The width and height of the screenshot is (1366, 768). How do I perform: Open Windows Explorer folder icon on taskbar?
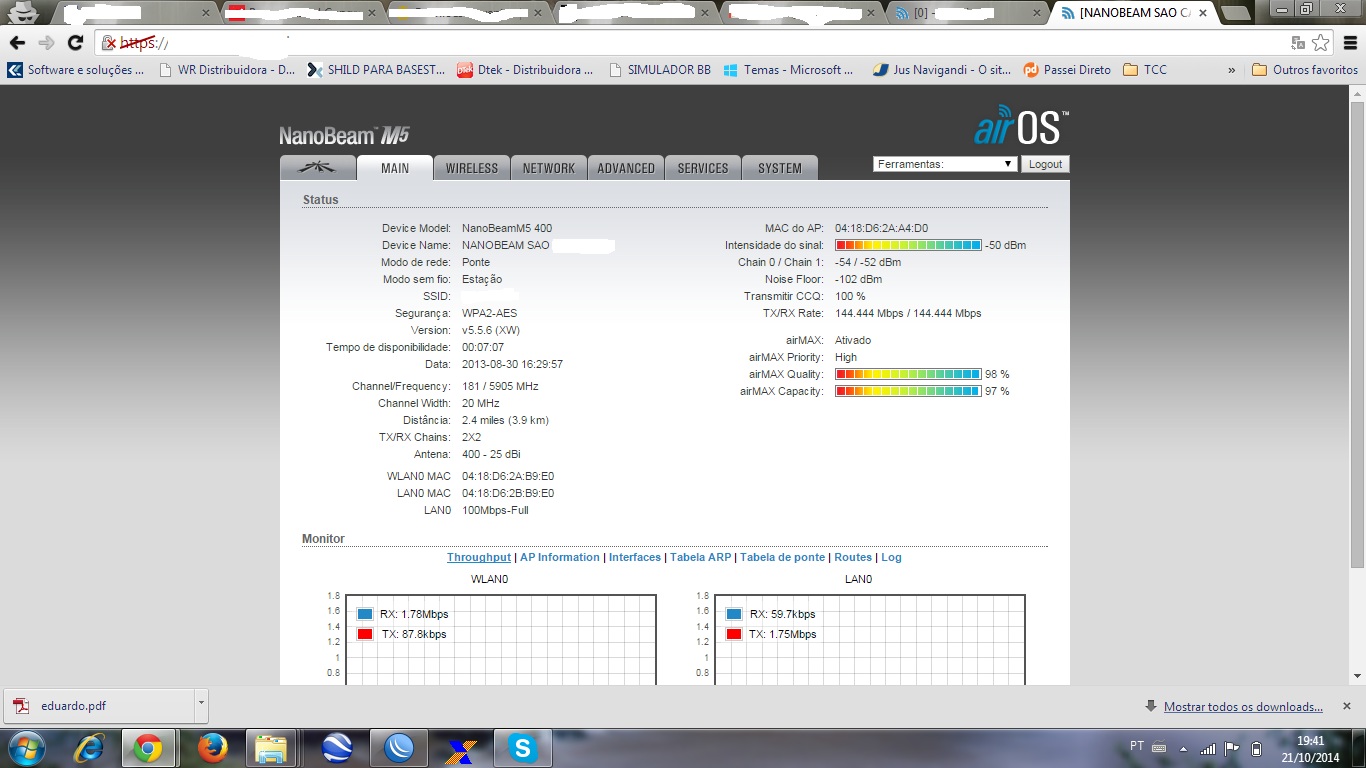[x=271, y=748]
